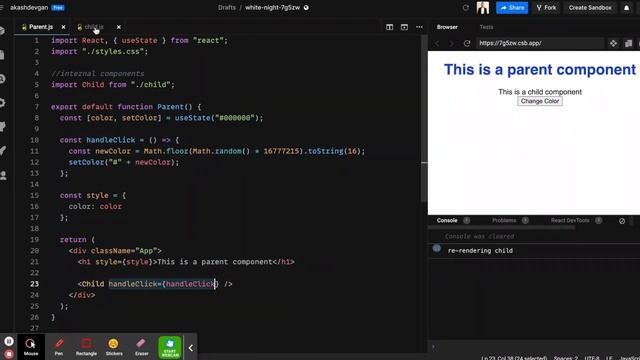The height and width of the screenshot is (360, 640).
Task: Clear the console with the clear icon
Action: coord(622,221)
